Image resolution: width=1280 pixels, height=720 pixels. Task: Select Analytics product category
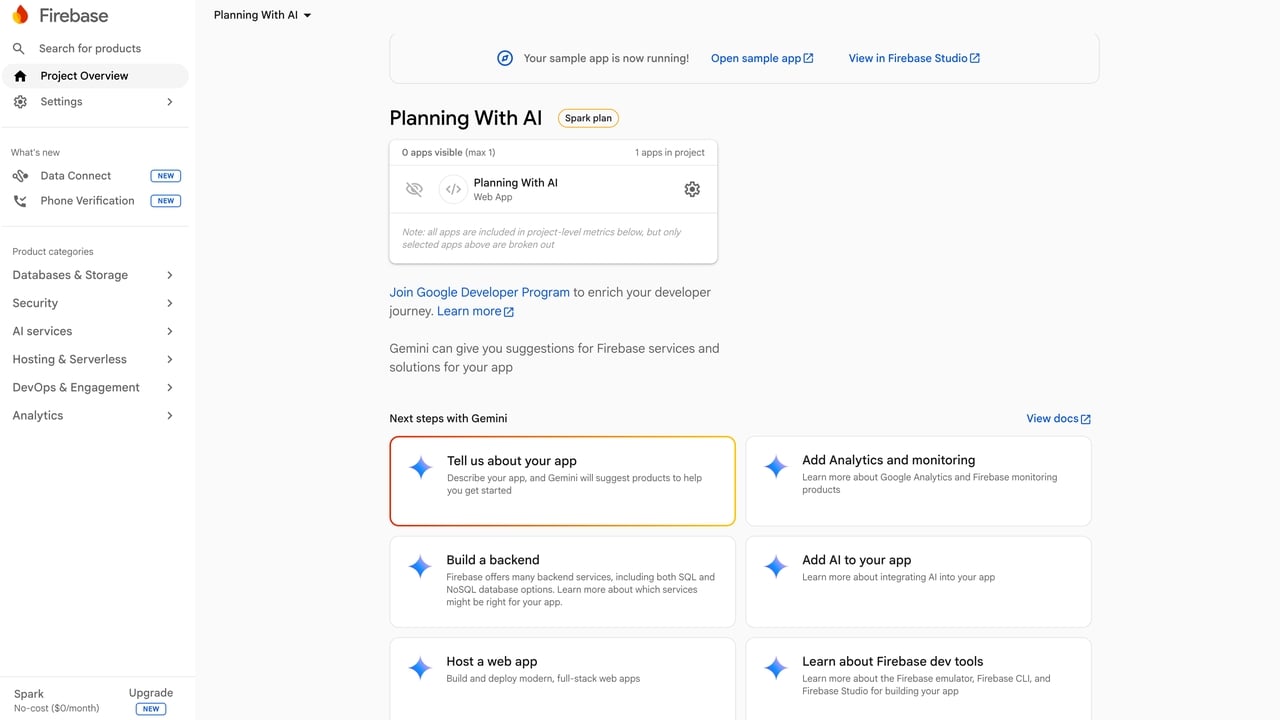coord(93,415)
